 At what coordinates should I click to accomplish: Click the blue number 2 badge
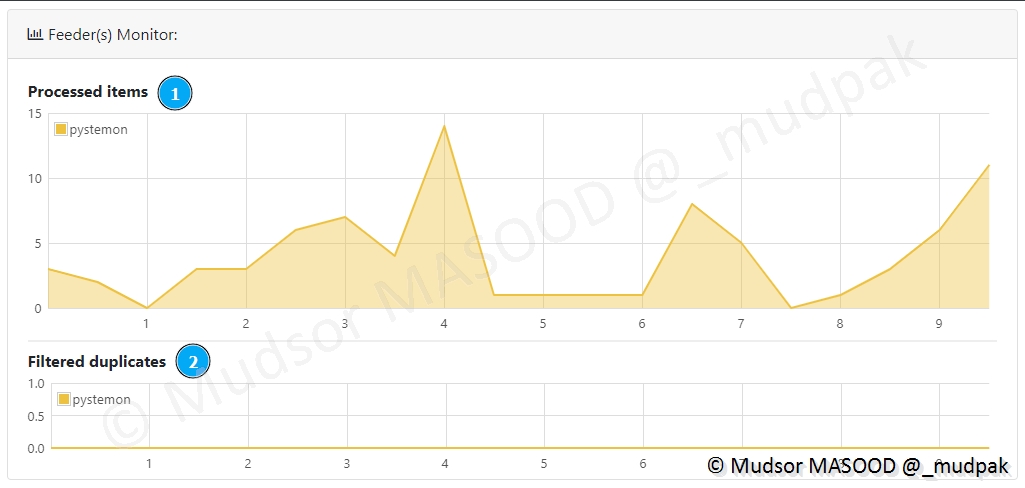pos(193,362)
